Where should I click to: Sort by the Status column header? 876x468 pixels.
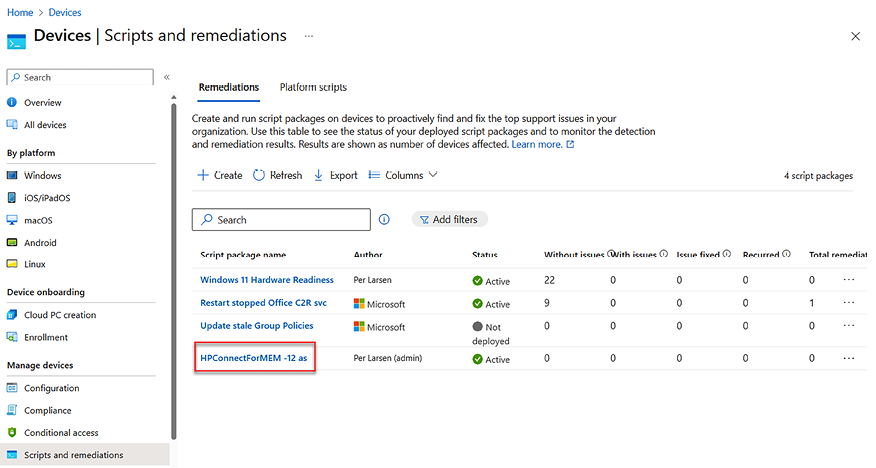point(484,255)
